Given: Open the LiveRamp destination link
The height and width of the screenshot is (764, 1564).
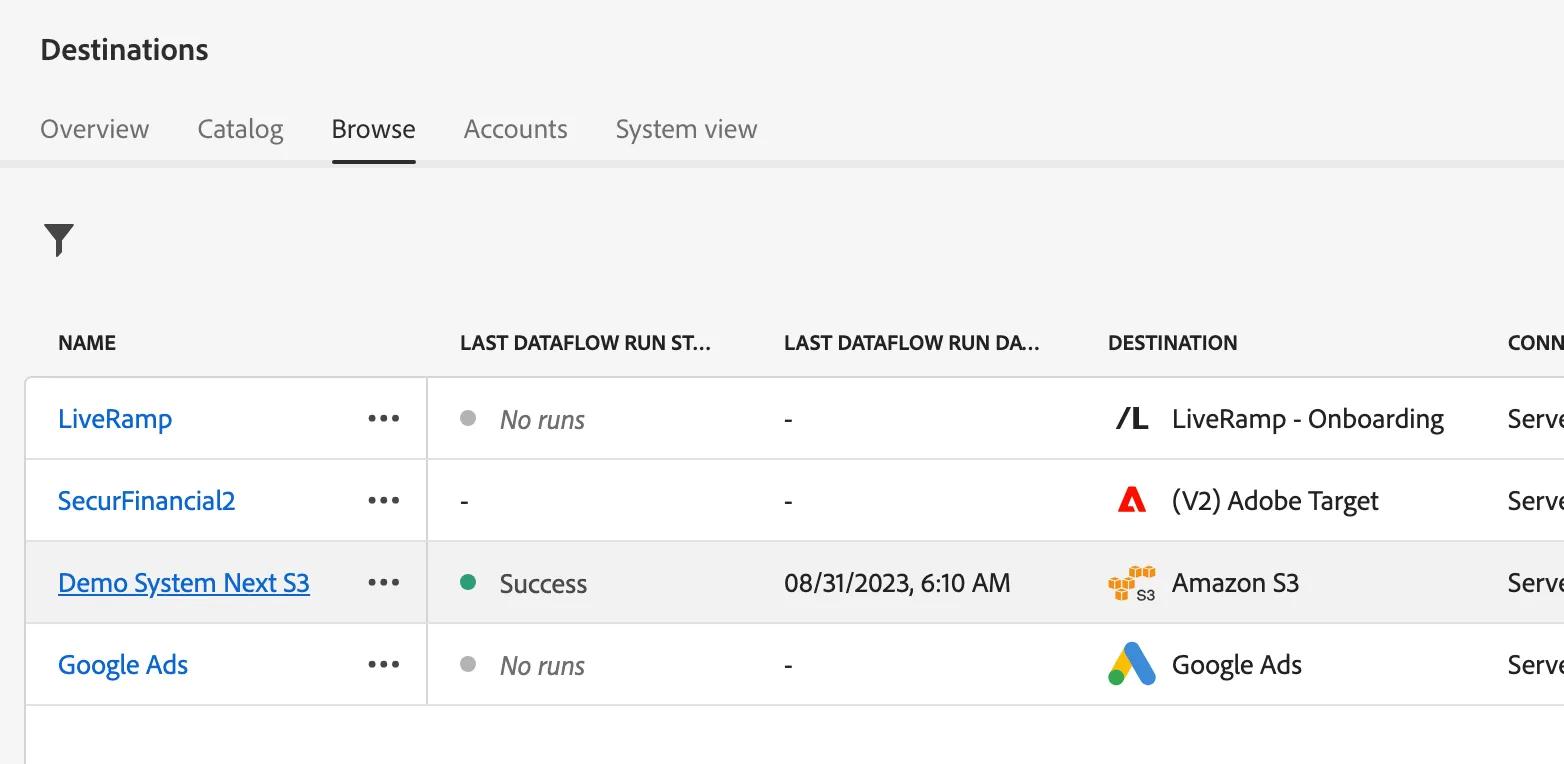Looking at the screenshot, I should click(x=115, y=419).
